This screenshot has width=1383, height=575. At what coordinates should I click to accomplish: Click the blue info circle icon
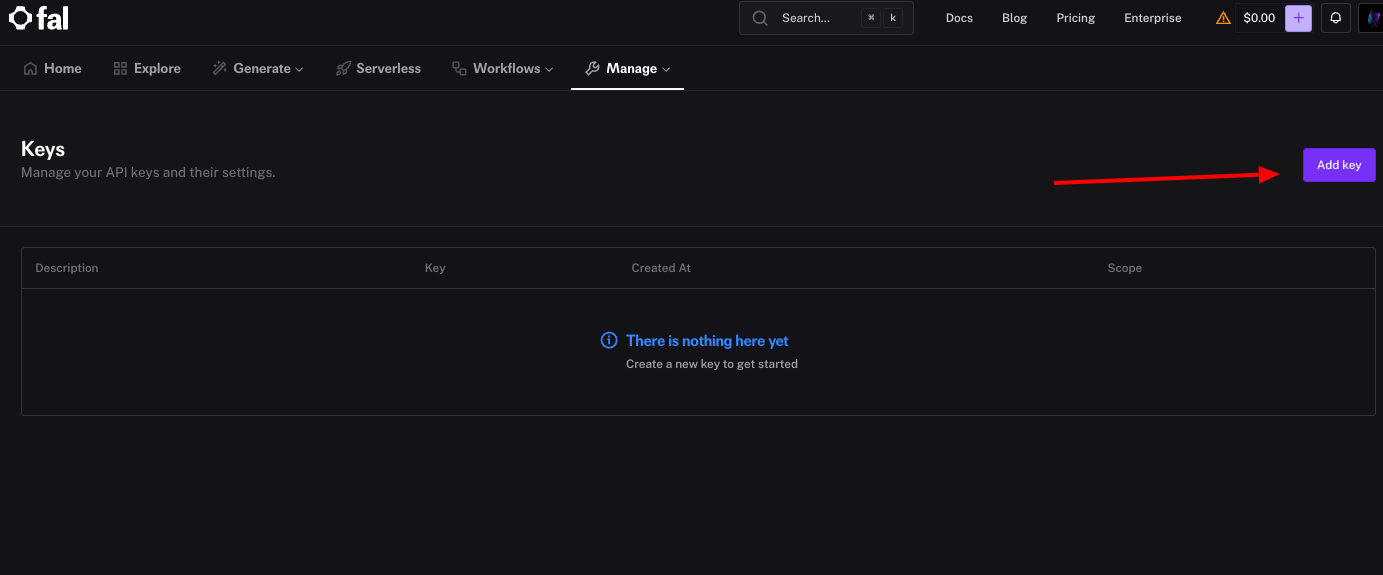coord(609,341)
